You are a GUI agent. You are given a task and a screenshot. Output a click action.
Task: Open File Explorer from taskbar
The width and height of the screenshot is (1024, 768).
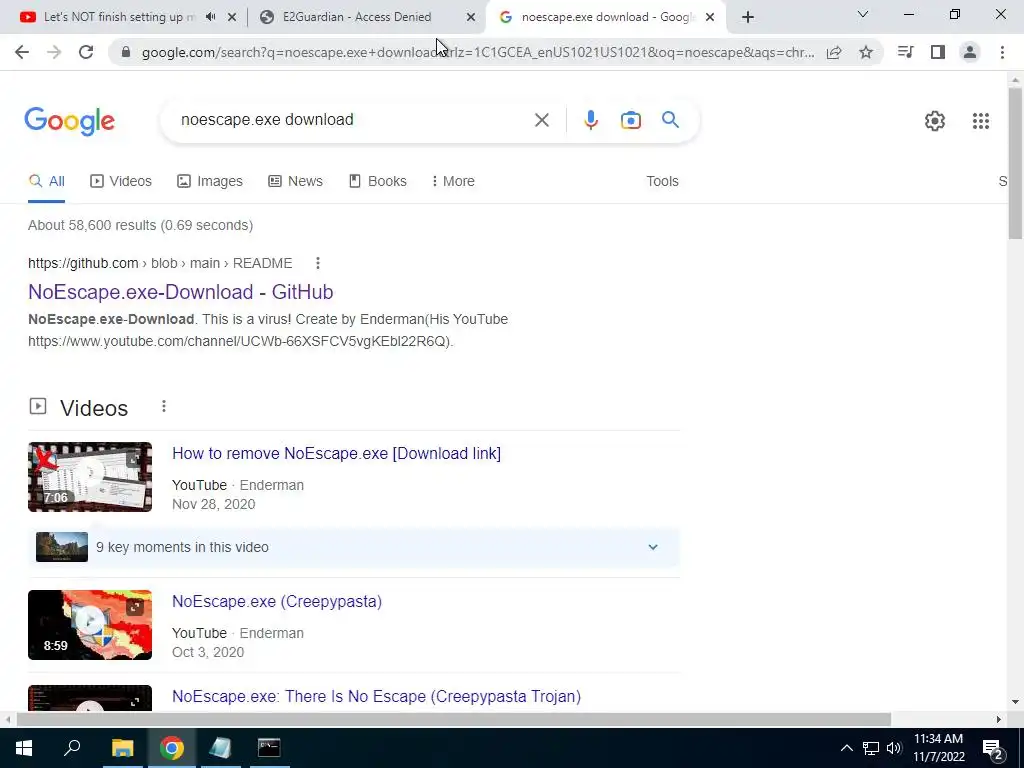point(122,748)
